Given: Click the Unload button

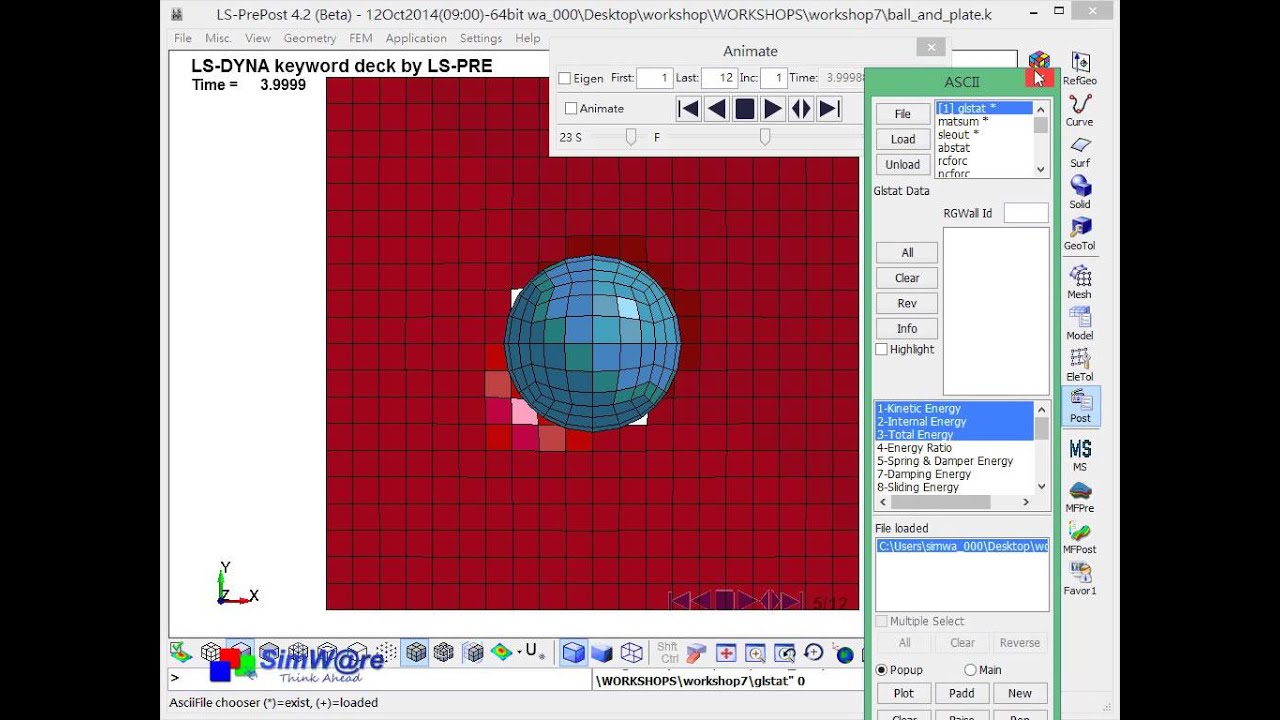Looking at the screenshot, I should [903, 164].
